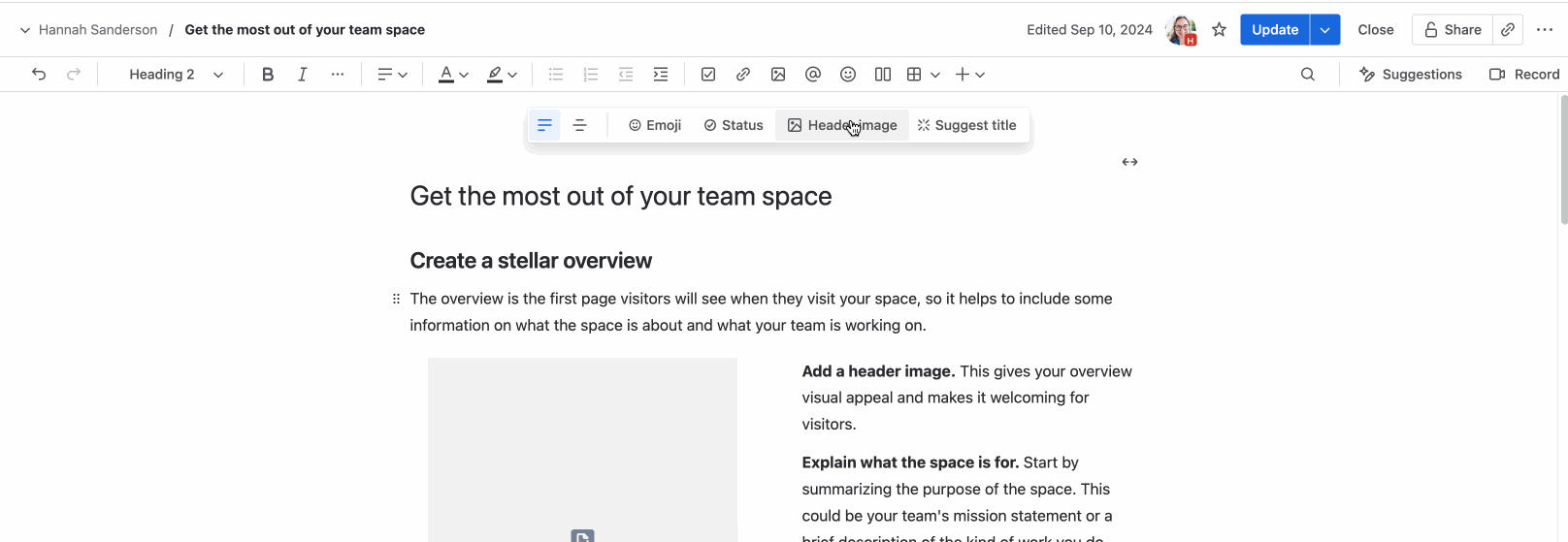Click the 'Create a stellar overview' heading
The image size is (1568, 542).
click(x=531, y=261)
